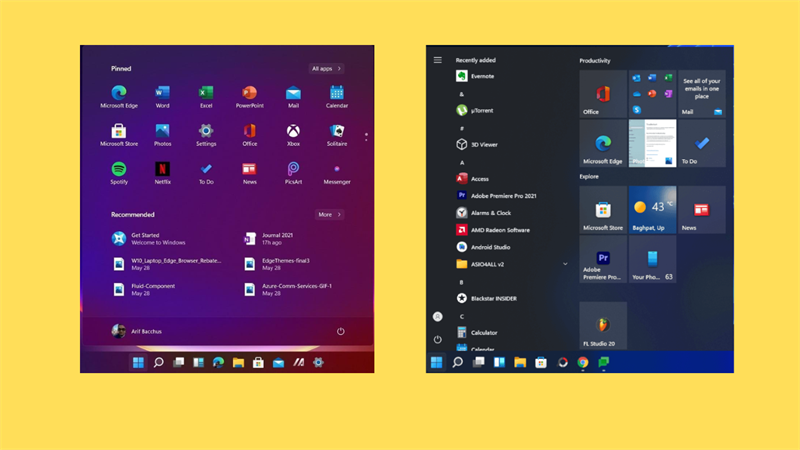Click the Windows 10 power icon in sidebar

[438, 339]
